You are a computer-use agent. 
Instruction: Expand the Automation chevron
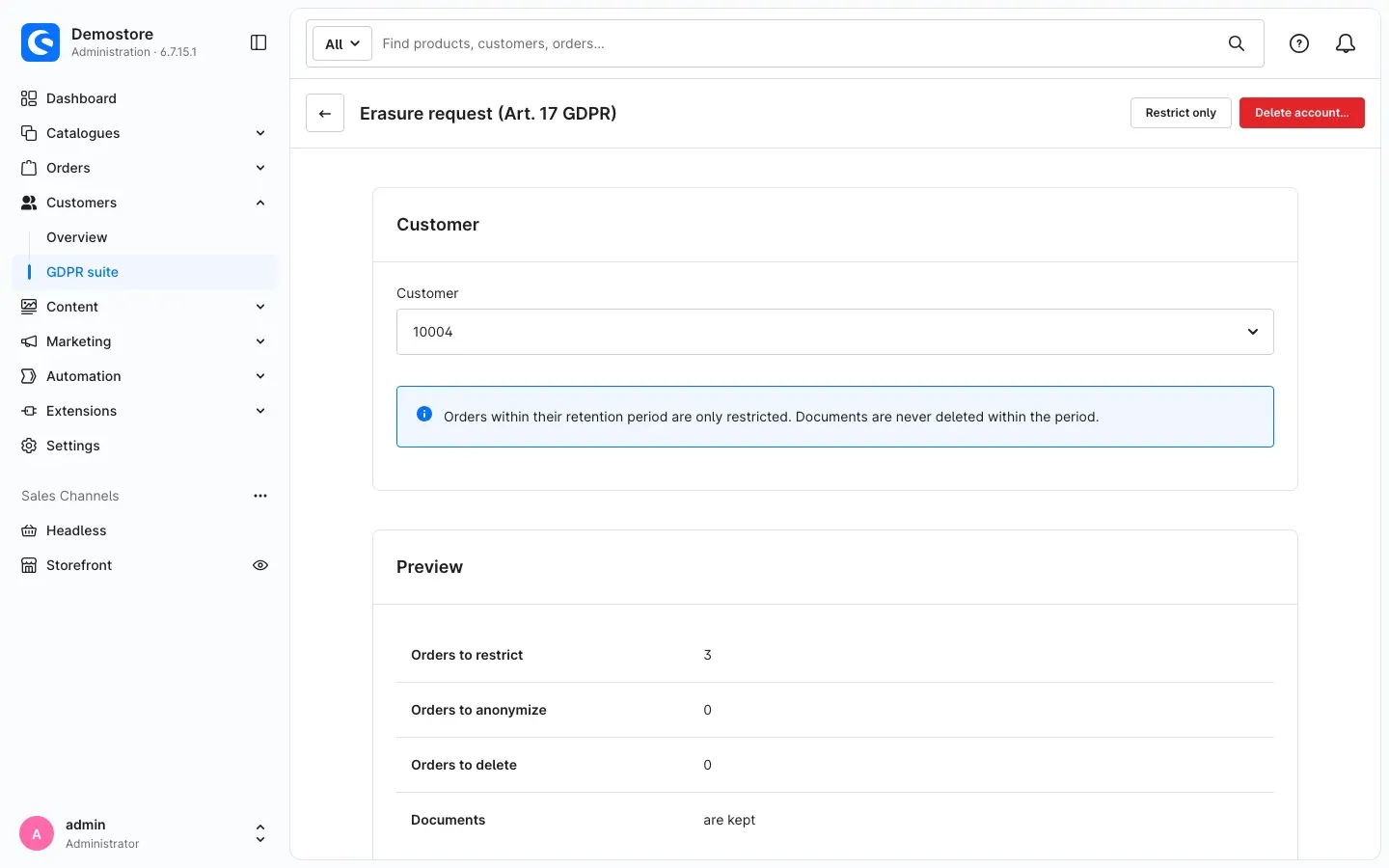pyautogui.click(x=260, y=376)
